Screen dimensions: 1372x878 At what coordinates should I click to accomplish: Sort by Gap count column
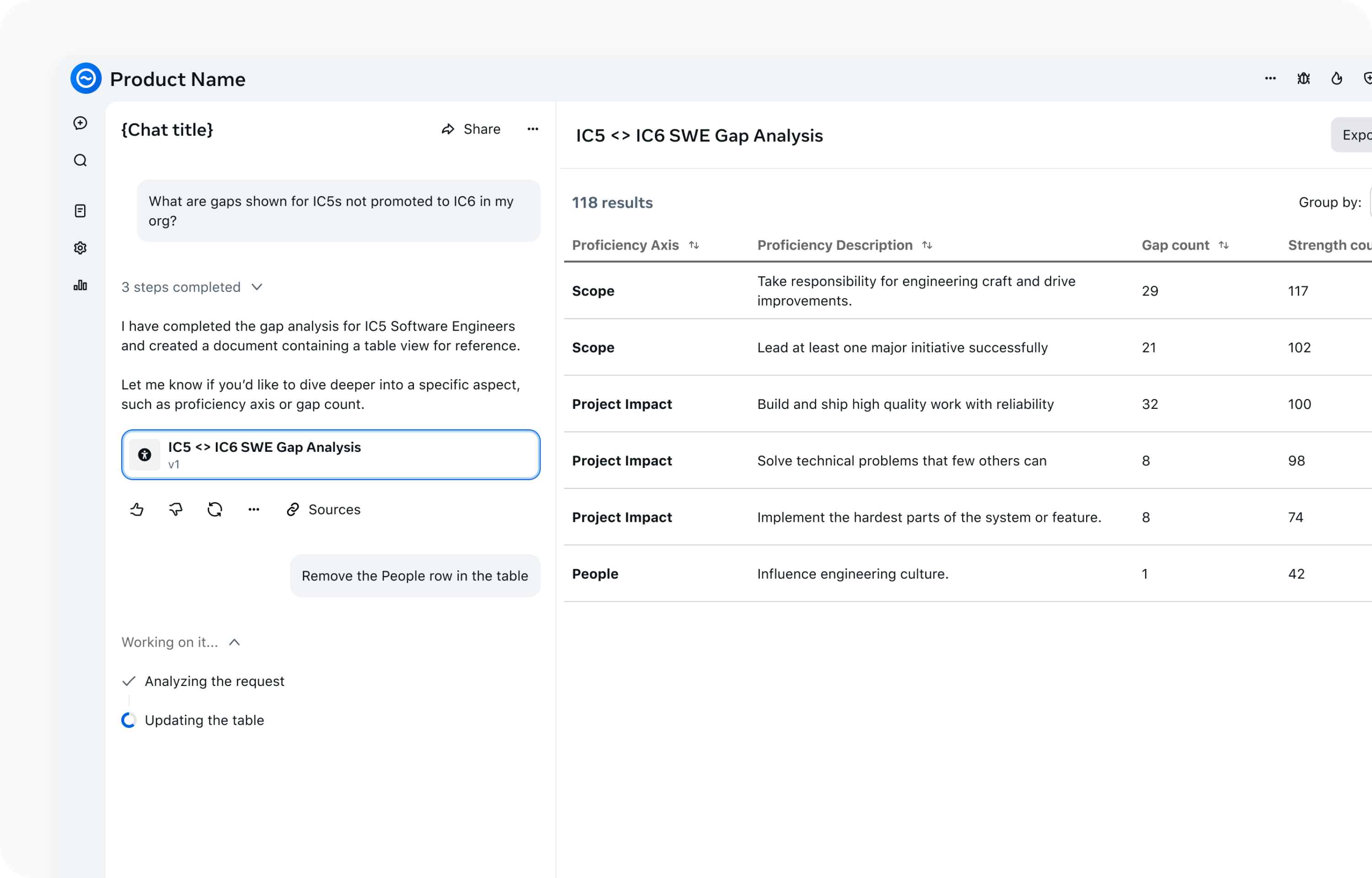(x=1224, y=245)
